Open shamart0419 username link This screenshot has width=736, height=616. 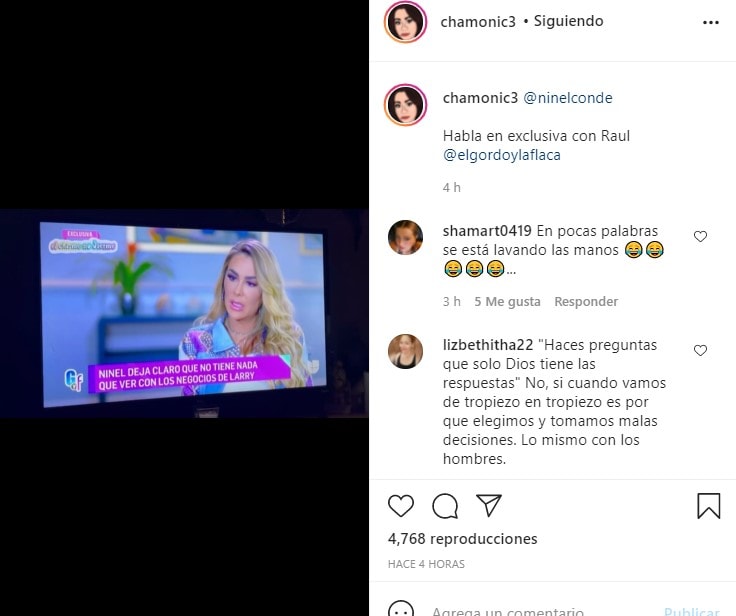[487, 231]
